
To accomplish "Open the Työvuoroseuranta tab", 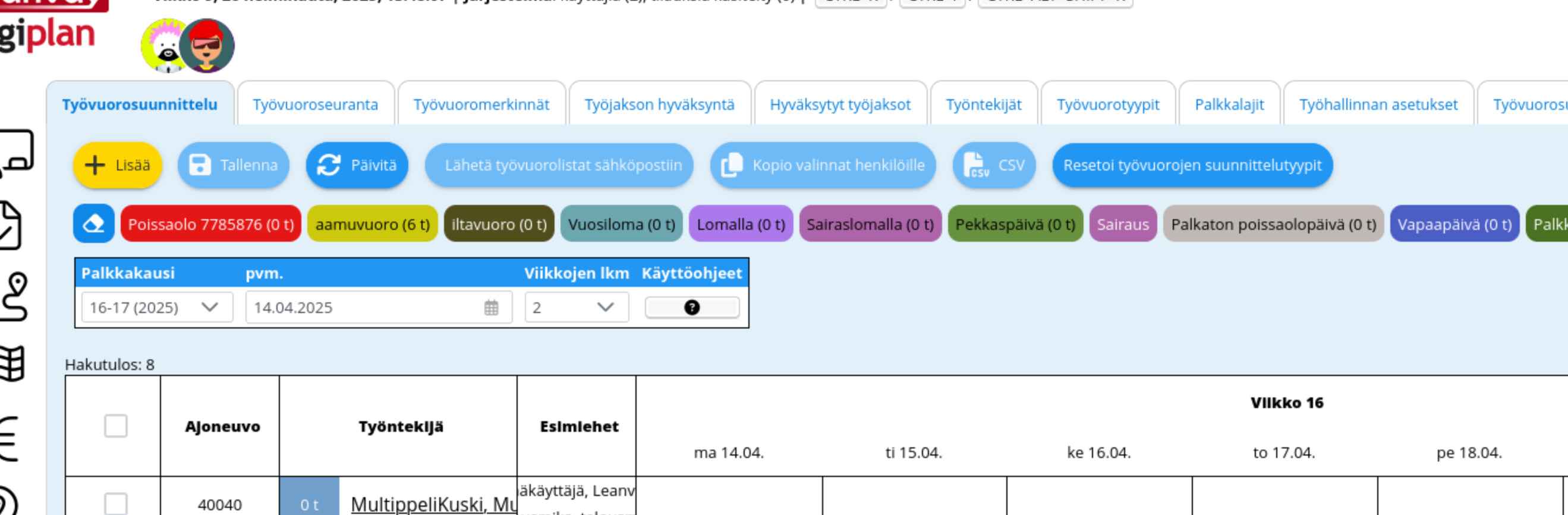I will (315, 105).
